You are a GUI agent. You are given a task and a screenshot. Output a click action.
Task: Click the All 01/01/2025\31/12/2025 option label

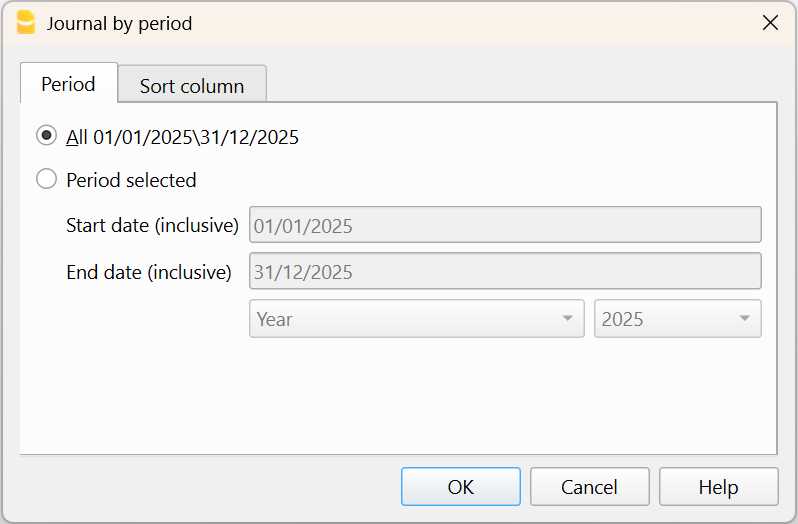183,137
